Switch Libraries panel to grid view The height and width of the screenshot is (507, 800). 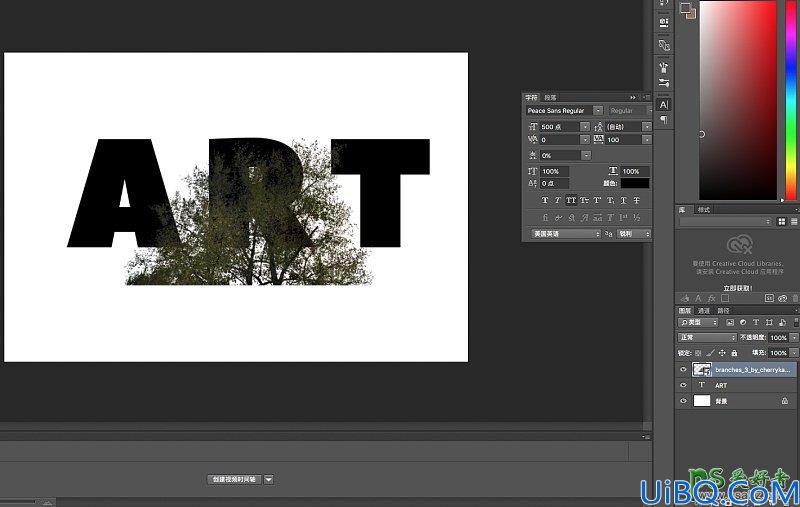782,221
